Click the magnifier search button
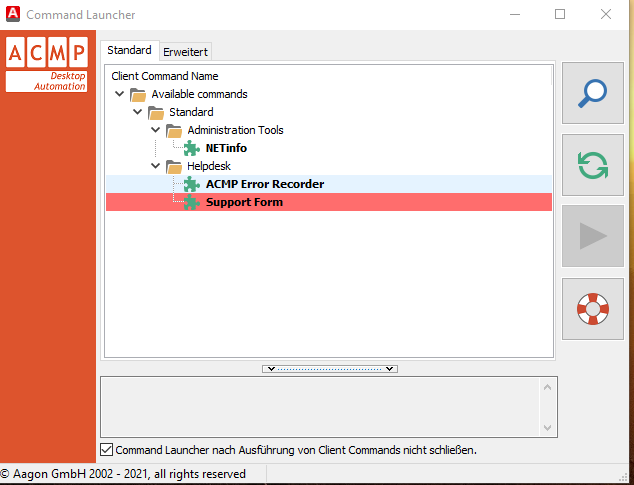 coord(593,92)
